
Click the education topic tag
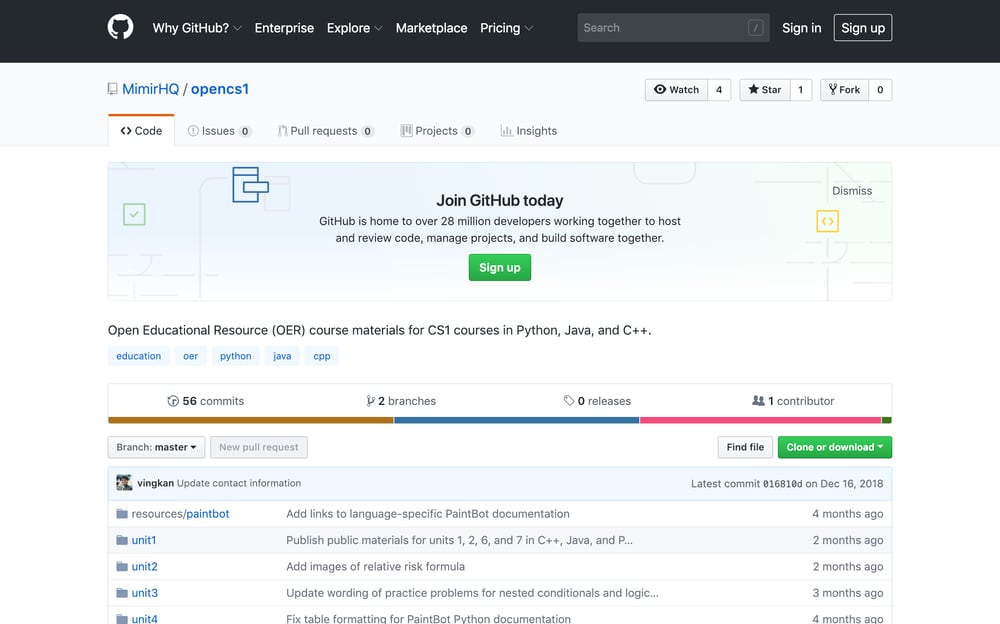pyautogui.click(x=138, y=356)
